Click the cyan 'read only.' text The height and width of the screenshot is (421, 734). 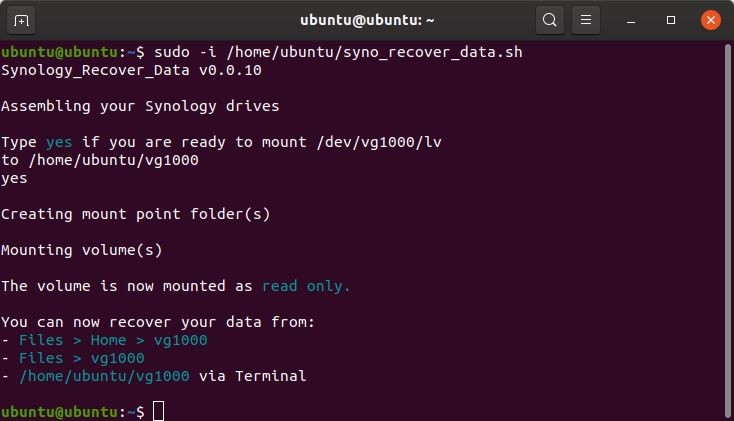coord(306,286)
